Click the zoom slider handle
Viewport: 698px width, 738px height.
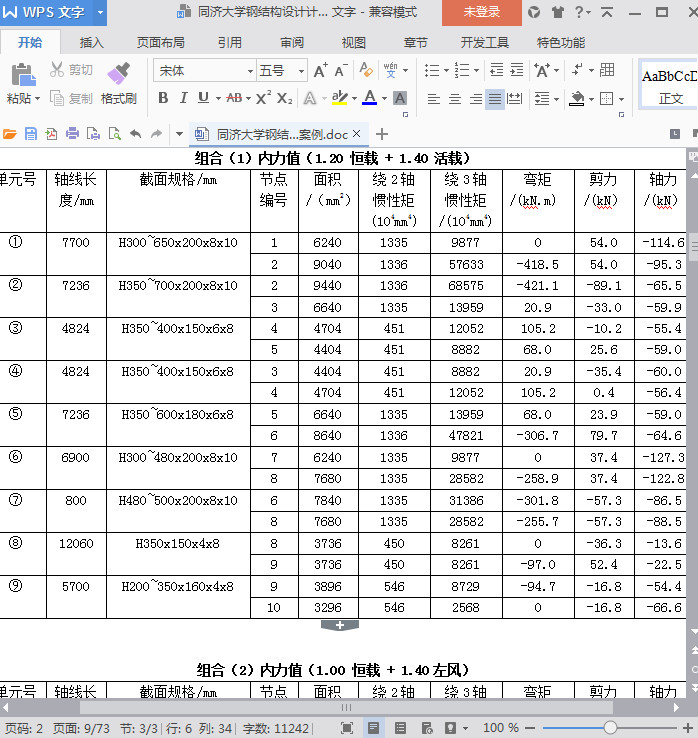610,728
